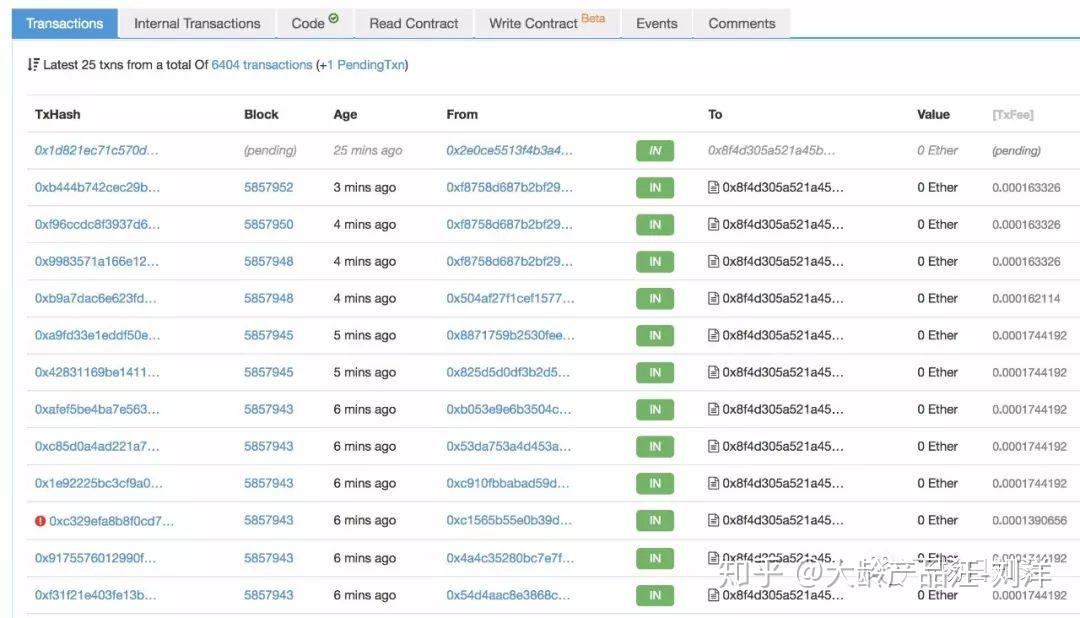Open the Read Contract tab

(x=413, y=23)
